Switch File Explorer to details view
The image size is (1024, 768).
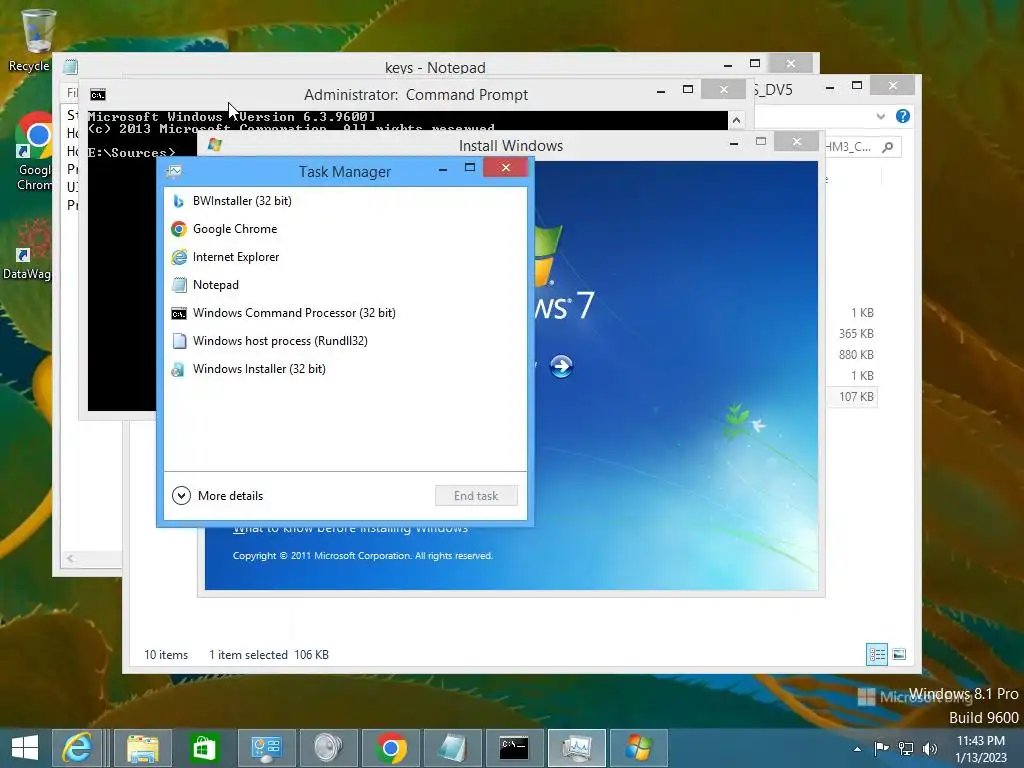876,654
